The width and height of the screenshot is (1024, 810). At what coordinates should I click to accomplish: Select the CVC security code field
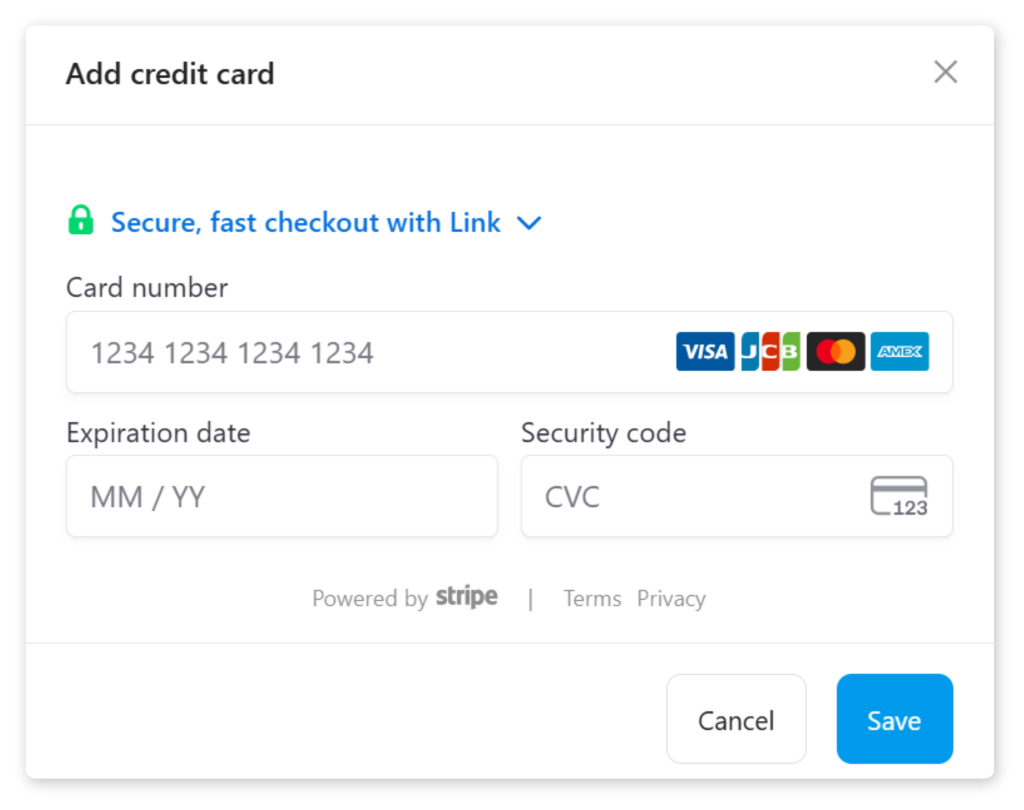click(x=700, y=496)
